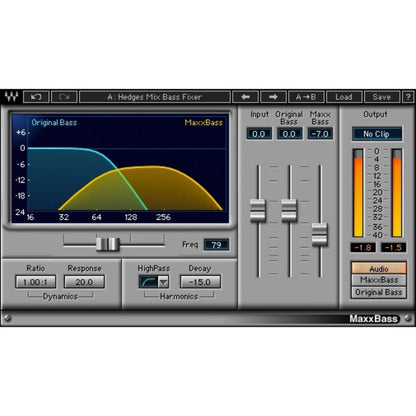Screen dimensions: 416x416
Task: Undo the last change
Action: [x=36, y=97]
